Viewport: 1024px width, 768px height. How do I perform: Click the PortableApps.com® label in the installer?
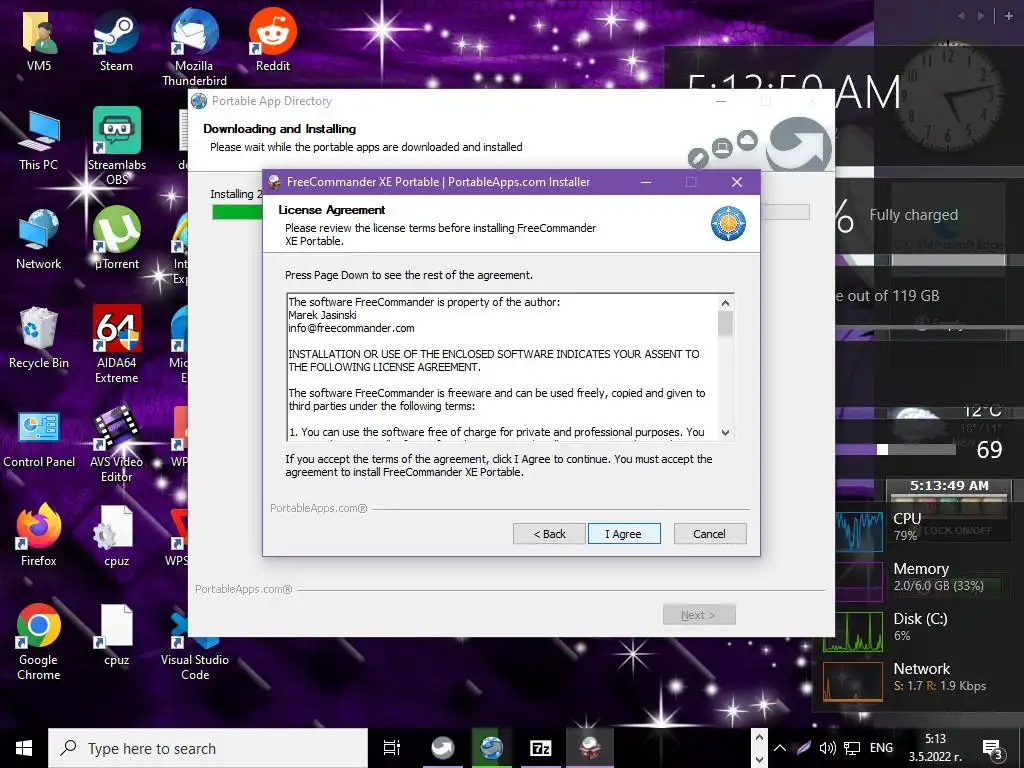319,508
